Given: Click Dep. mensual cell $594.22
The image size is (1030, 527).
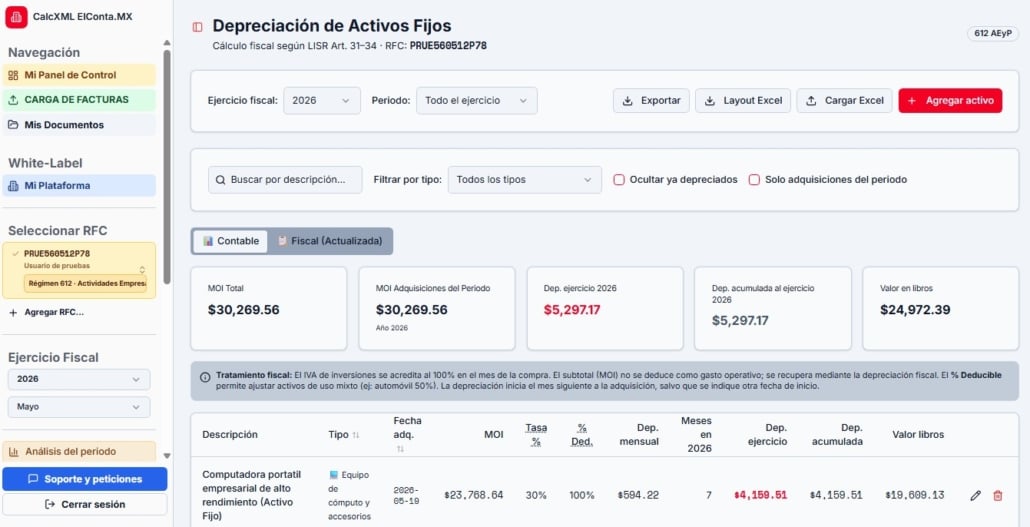Looking at the screenshot, I should pyautogui.click(x=638, y=495).
